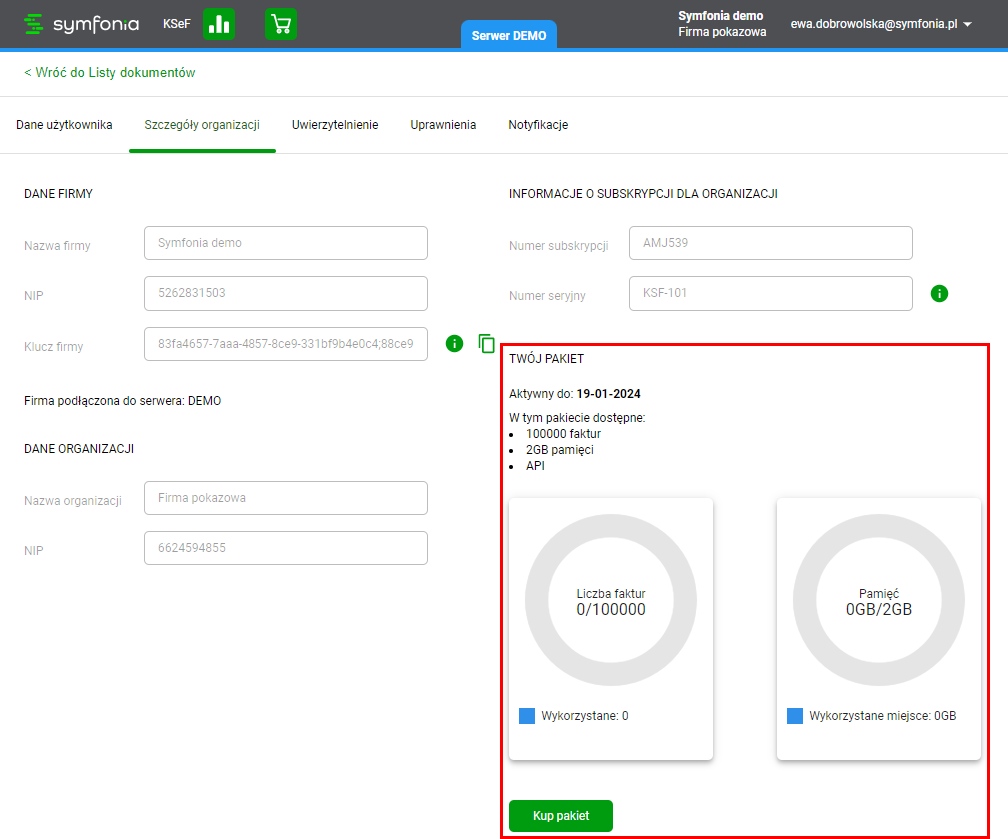Click the blue Wykorzystane: 0 legend swatch
Viewport: 1008px width, 839px height.
(x=527, y=716)
